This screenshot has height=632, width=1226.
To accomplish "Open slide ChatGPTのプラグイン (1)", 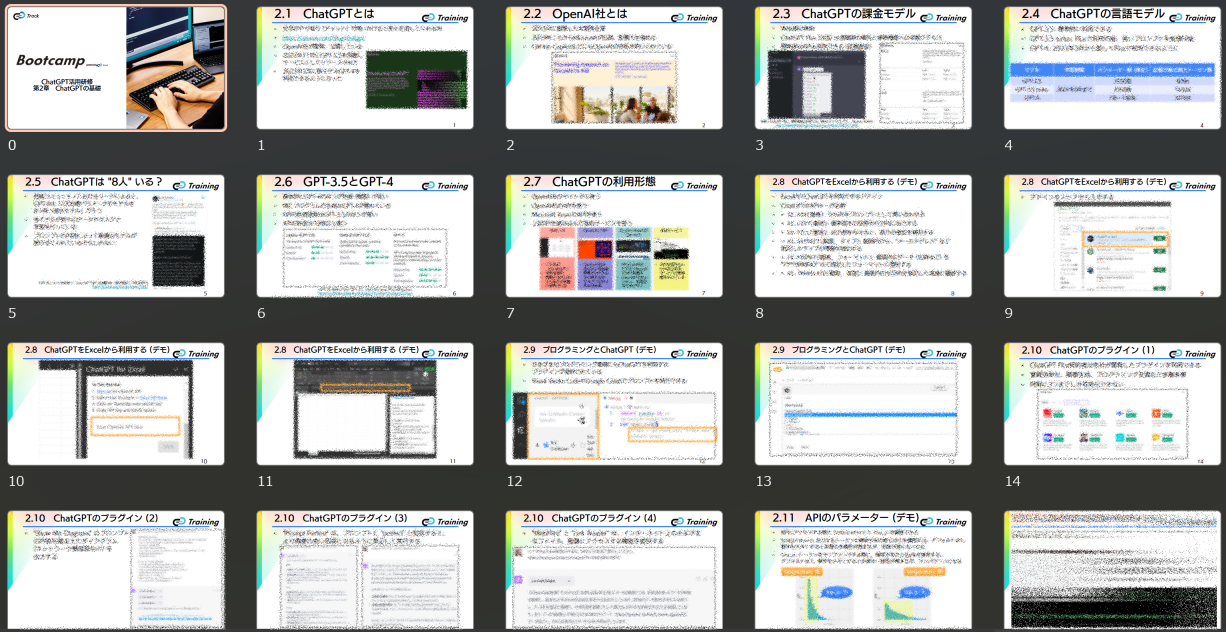I will pyautogui.click(x=1112, y=404).
